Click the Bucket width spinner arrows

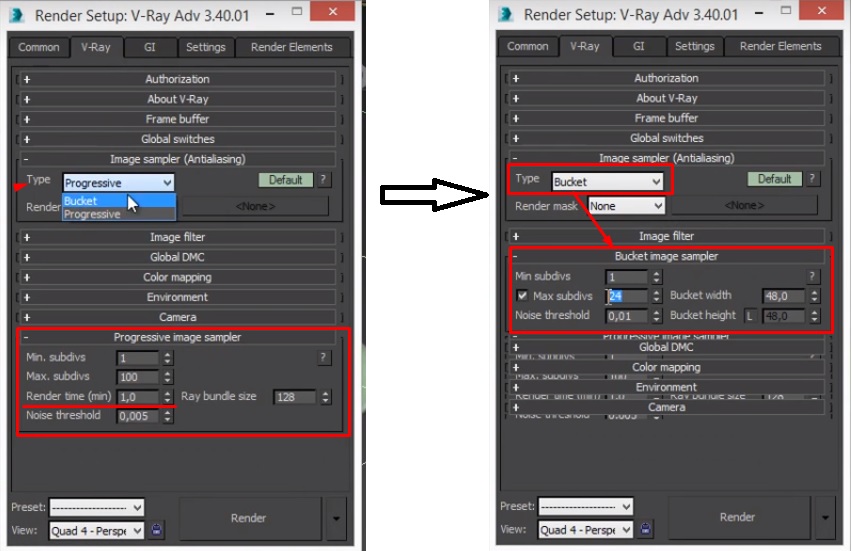pyautogui.click(x=814, y=296)
